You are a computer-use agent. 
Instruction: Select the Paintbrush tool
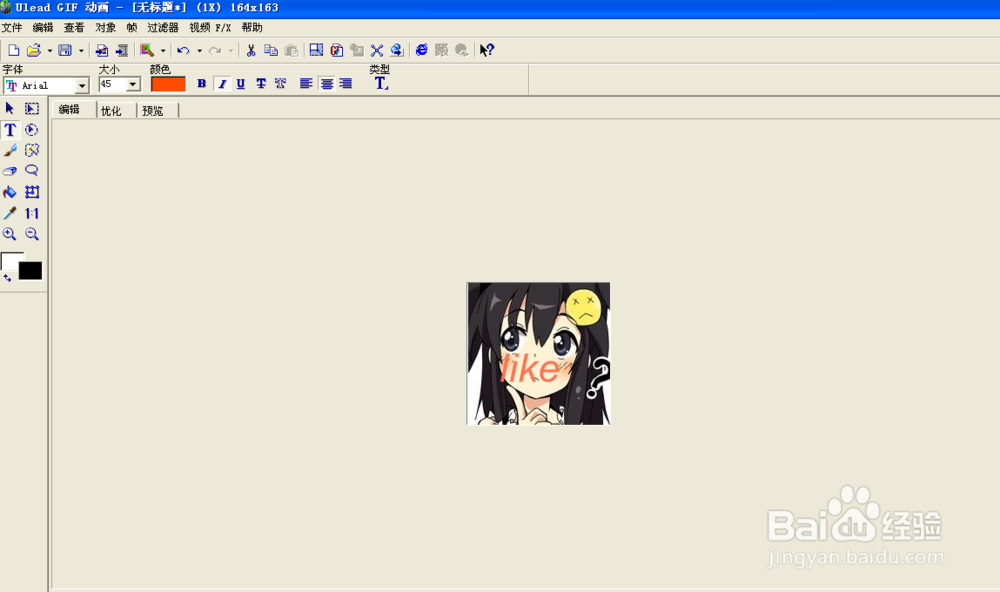point(10,150)
